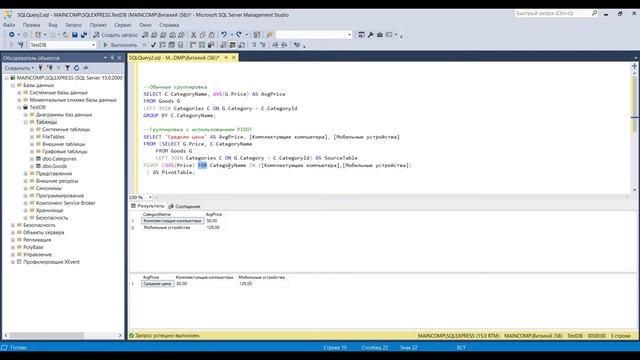Open the toolbar search combo box dropdown
Viewport: 640px width, 360px height.
click(x=349, y=35)
